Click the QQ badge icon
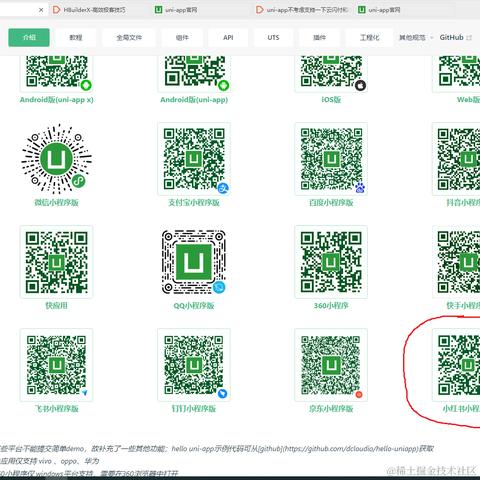Screen dimensions: 480x480 click(x=219, y=287)
